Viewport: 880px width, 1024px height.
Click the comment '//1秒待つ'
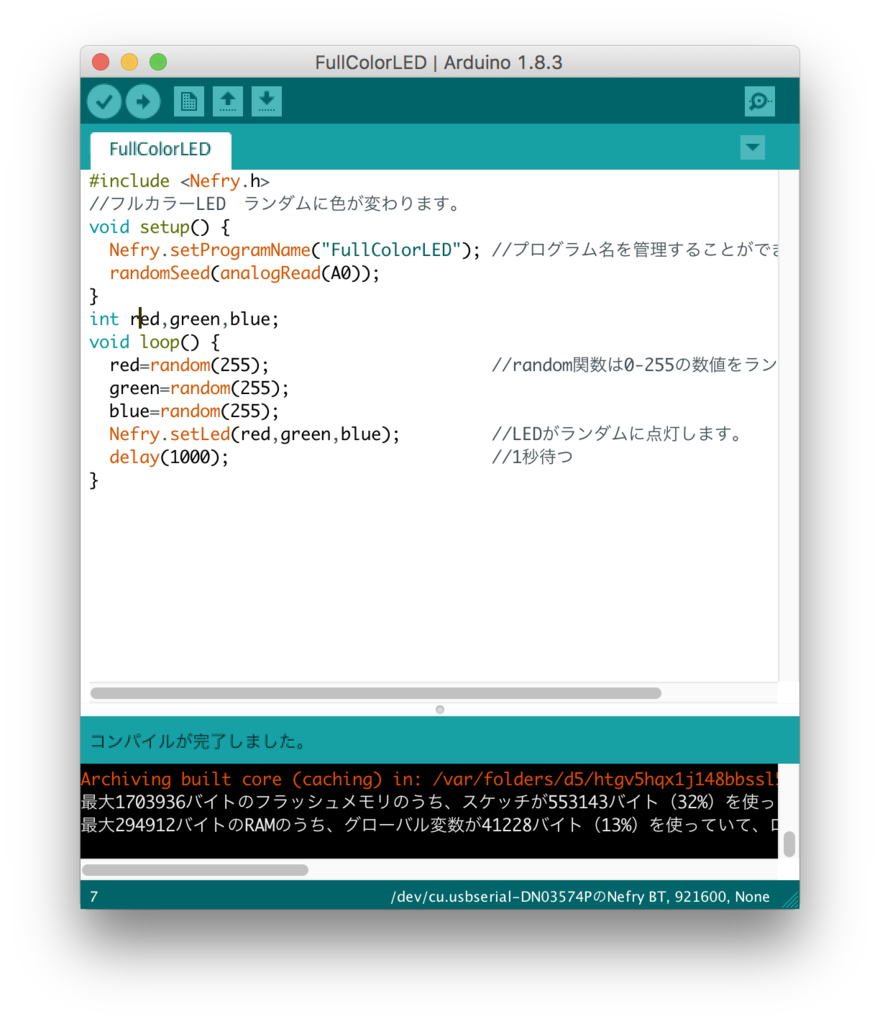pyautogui.click(x=532, y=457)
